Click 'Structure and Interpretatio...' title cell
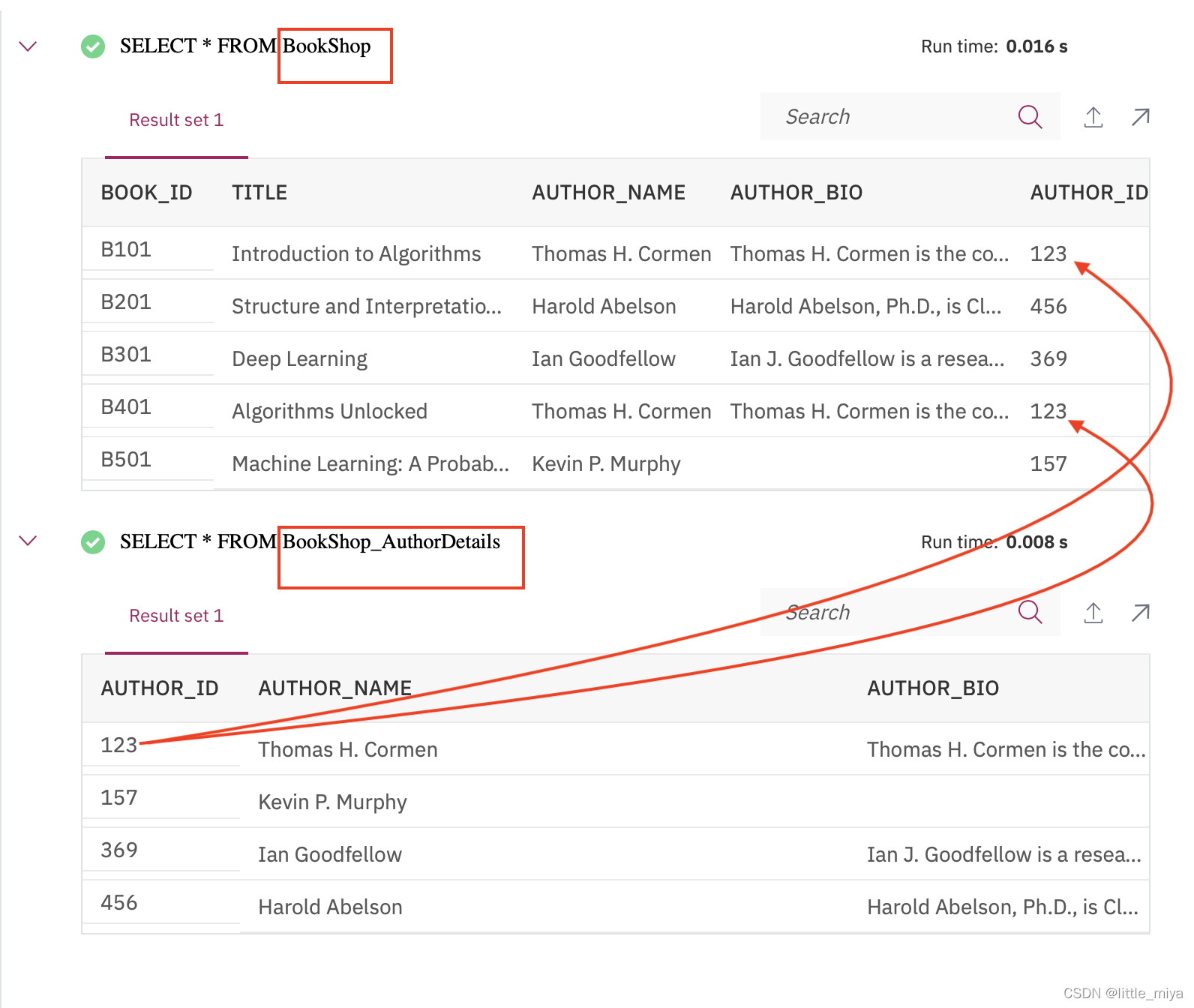The height and width of the screenshot is (1008, 1194). pos(367,307)
